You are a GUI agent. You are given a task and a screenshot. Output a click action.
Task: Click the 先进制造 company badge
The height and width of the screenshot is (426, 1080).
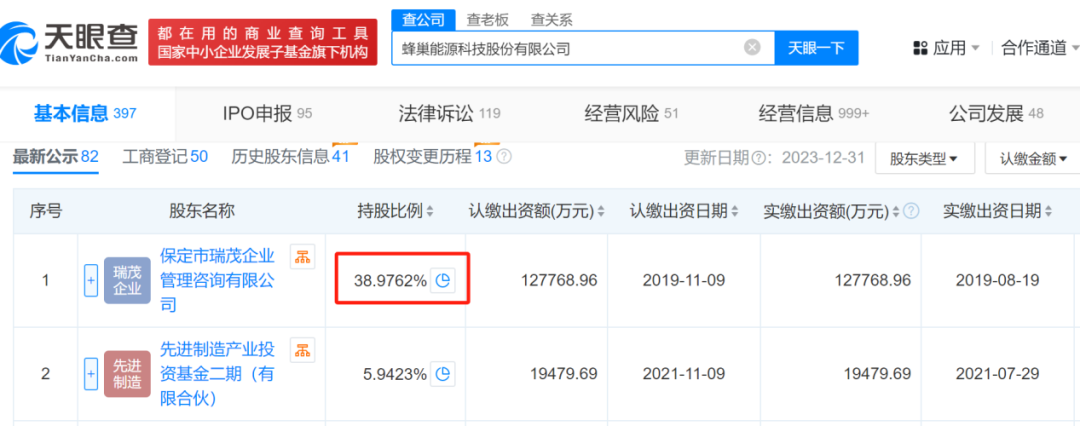[127, 374]
